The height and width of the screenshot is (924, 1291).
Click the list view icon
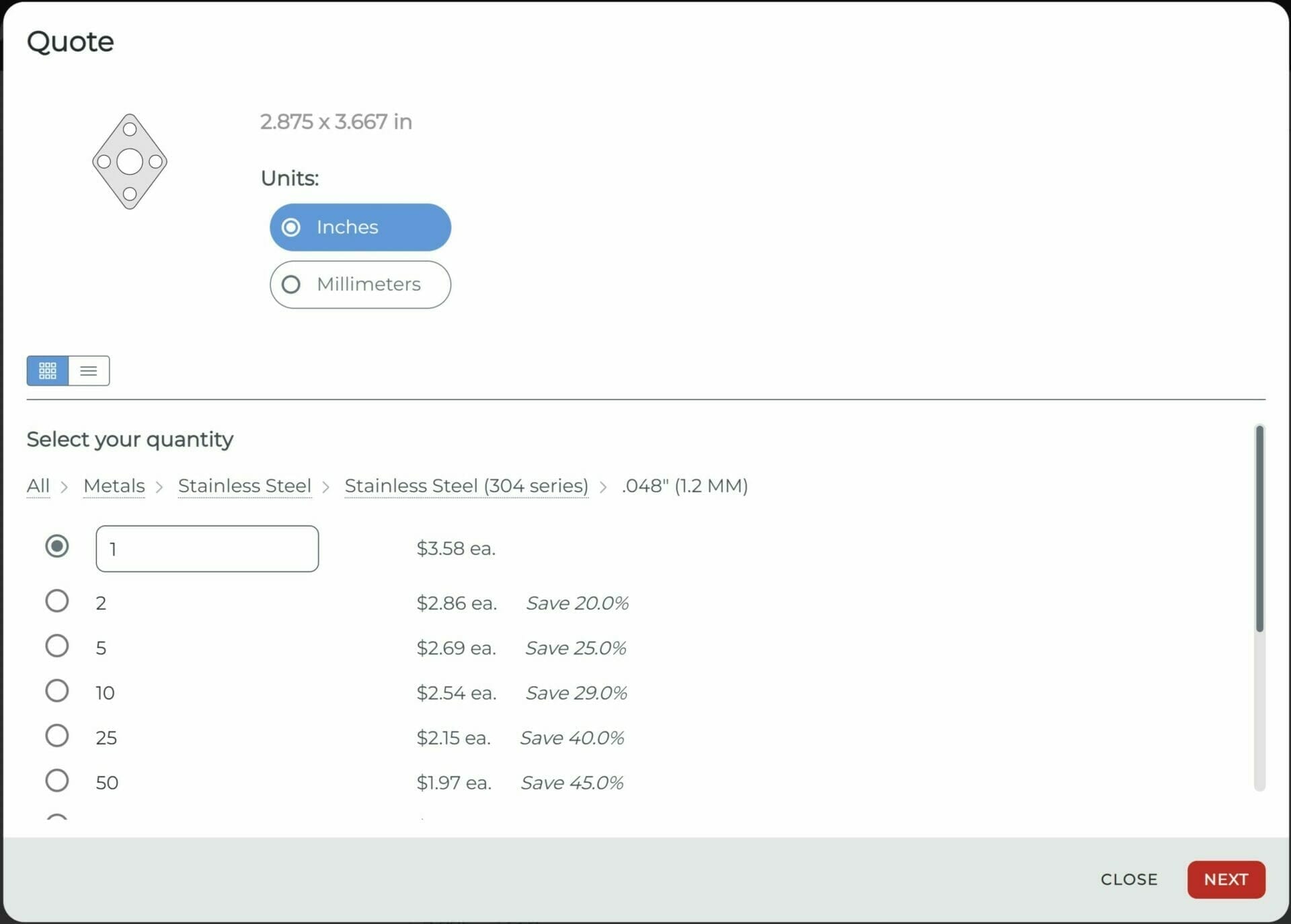[89, 371]
